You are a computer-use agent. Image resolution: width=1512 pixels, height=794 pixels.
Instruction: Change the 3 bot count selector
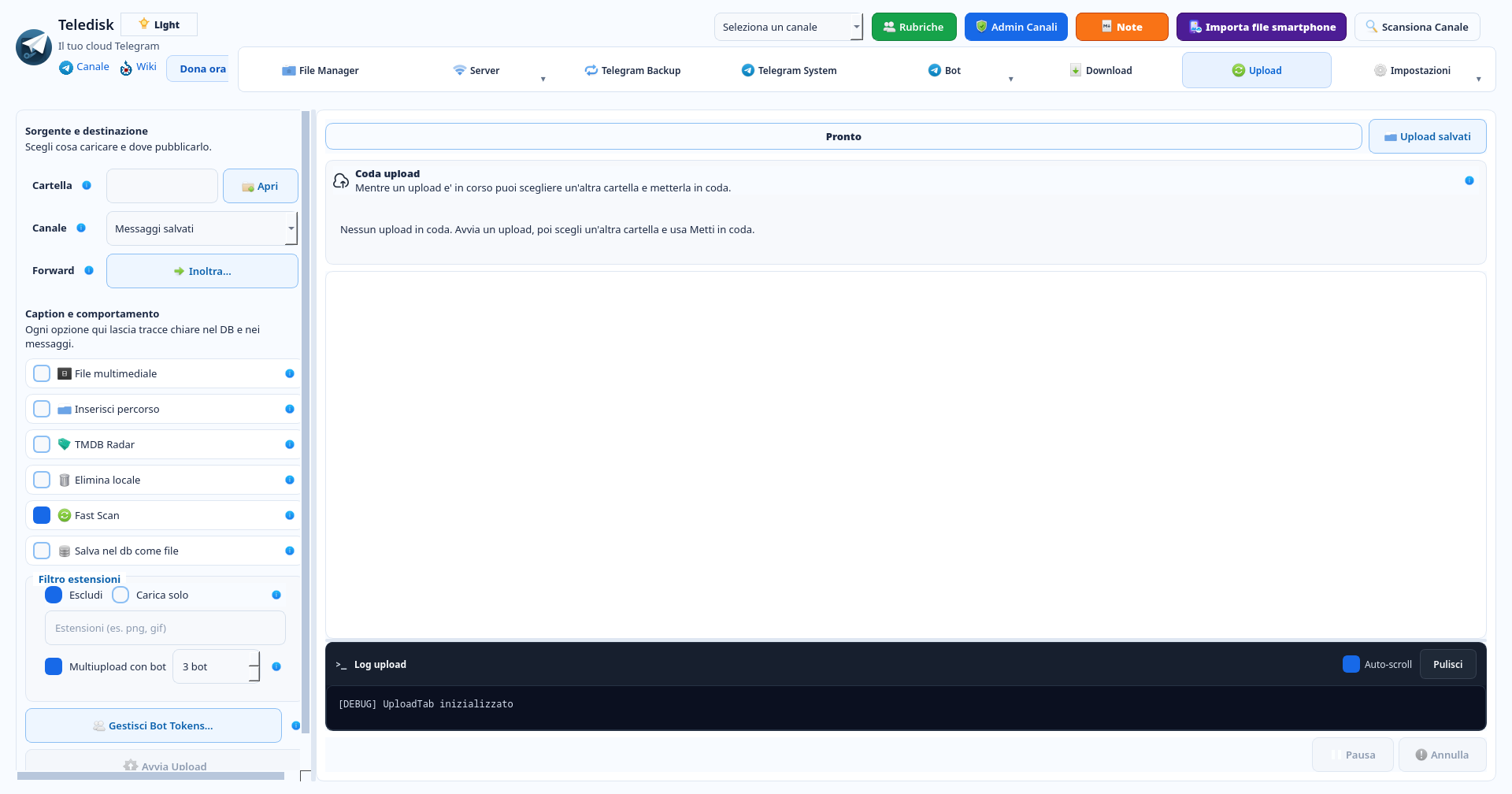(216, 666)
